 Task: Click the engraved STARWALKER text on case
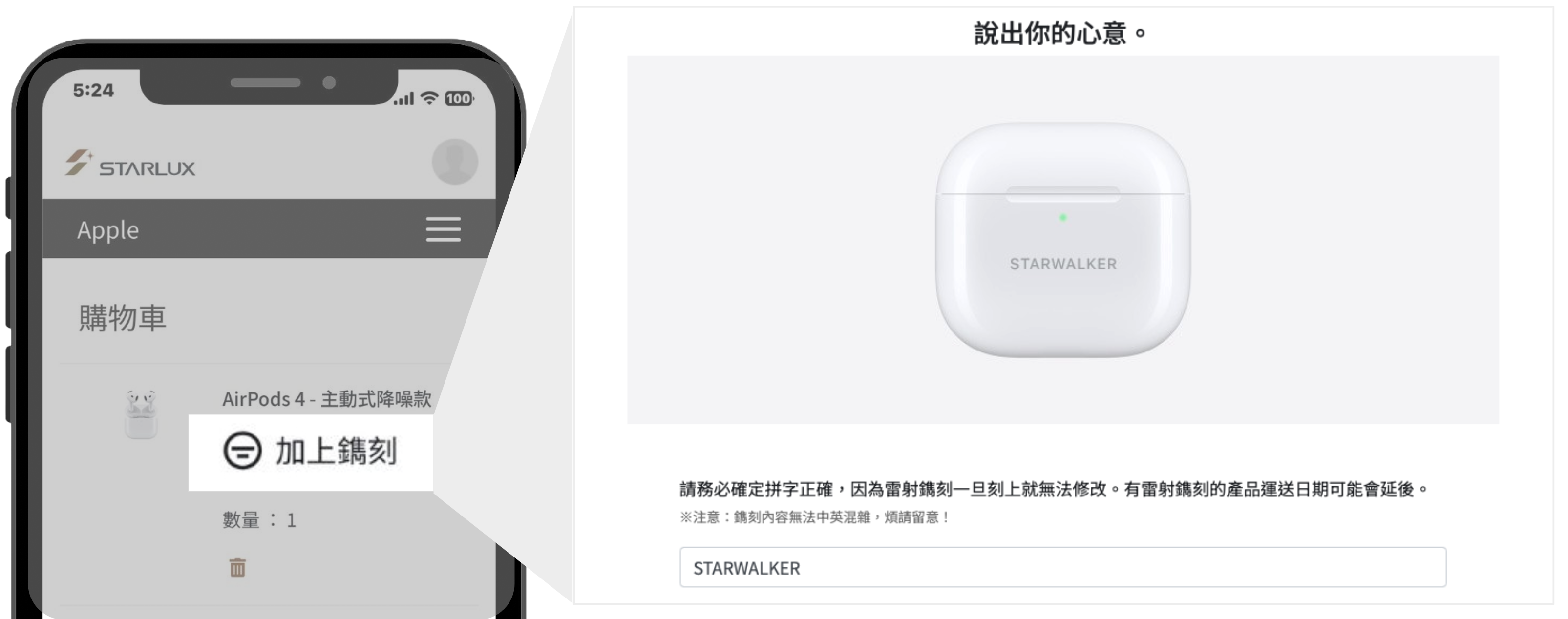click(1063, 264)
